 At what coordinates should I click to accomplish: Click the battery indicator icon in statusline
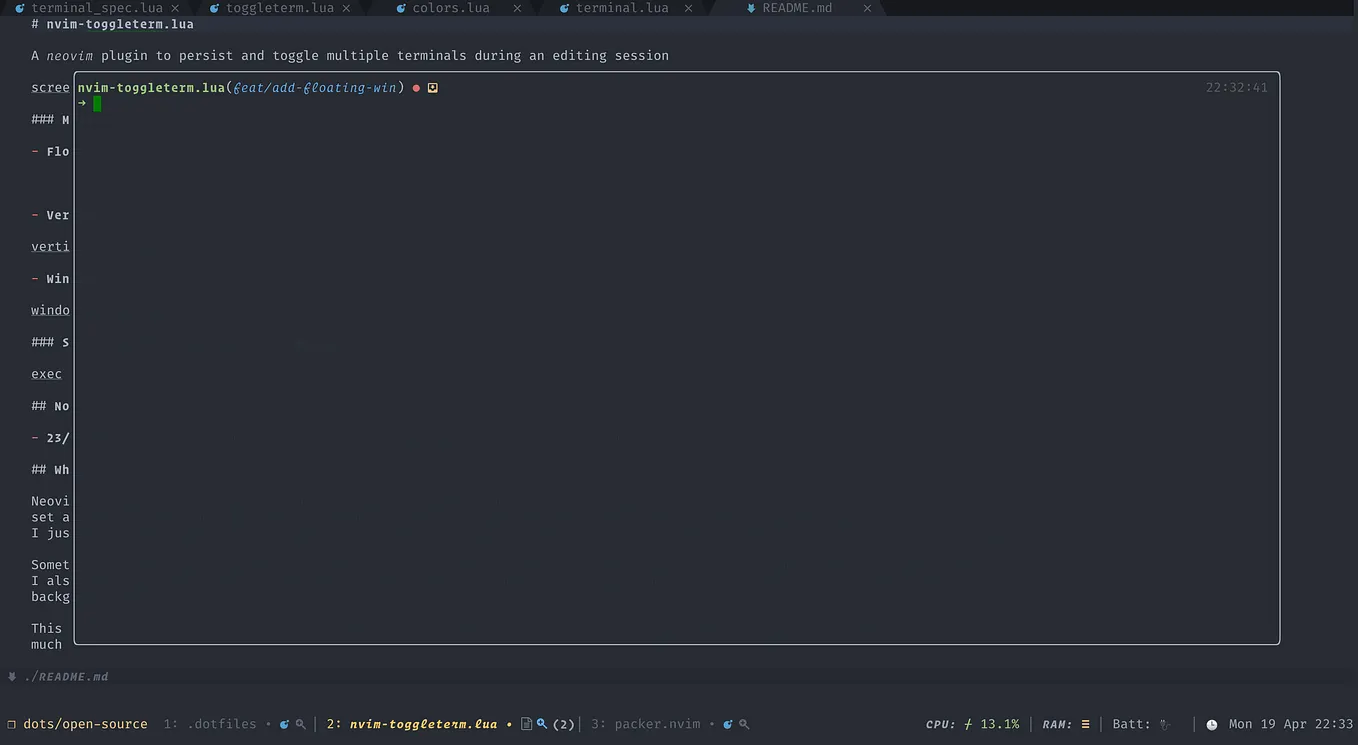[x=1167, y=723]
